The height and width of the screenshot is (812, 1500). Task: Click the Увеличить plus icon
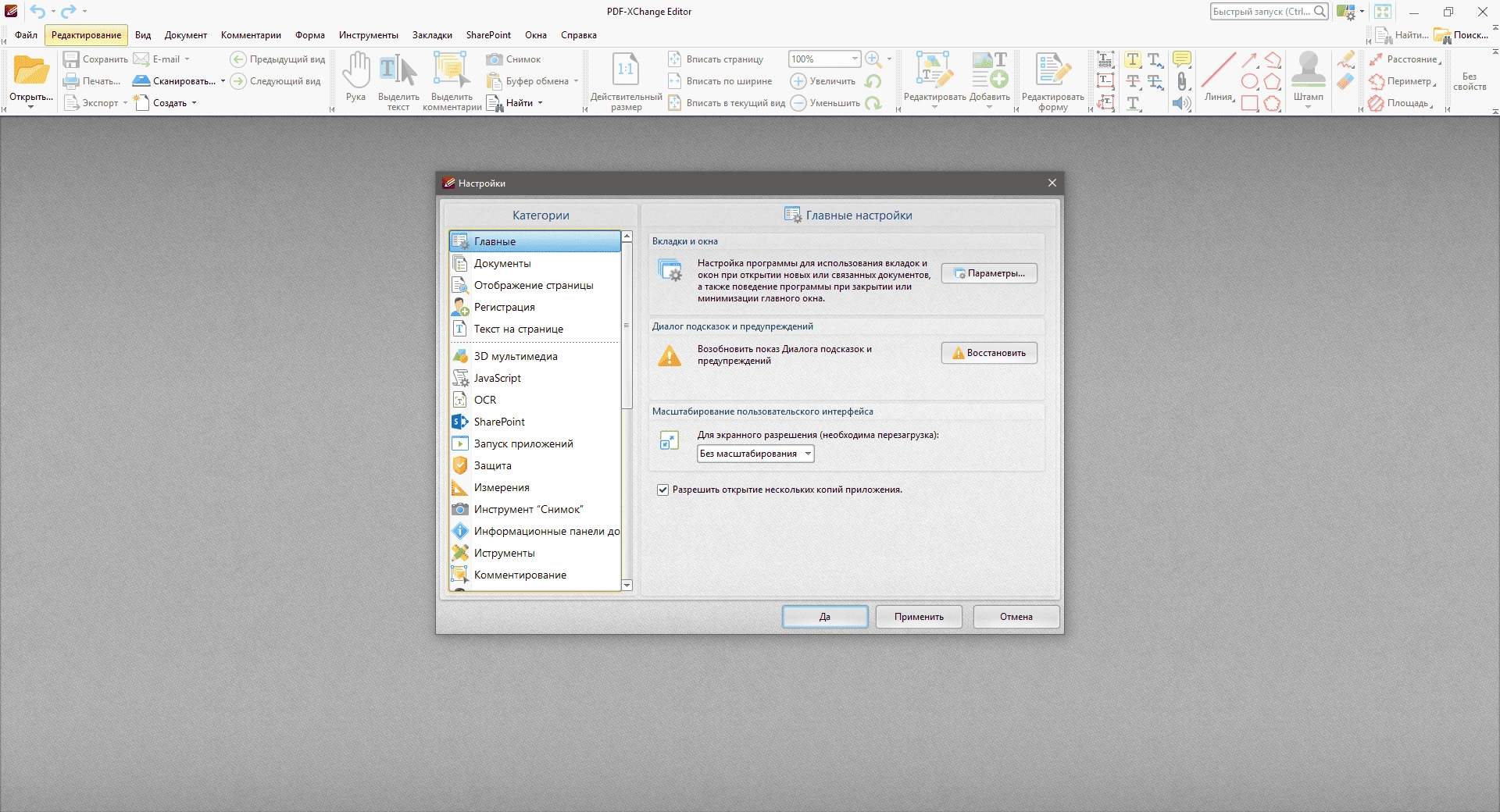click(798, 81)
